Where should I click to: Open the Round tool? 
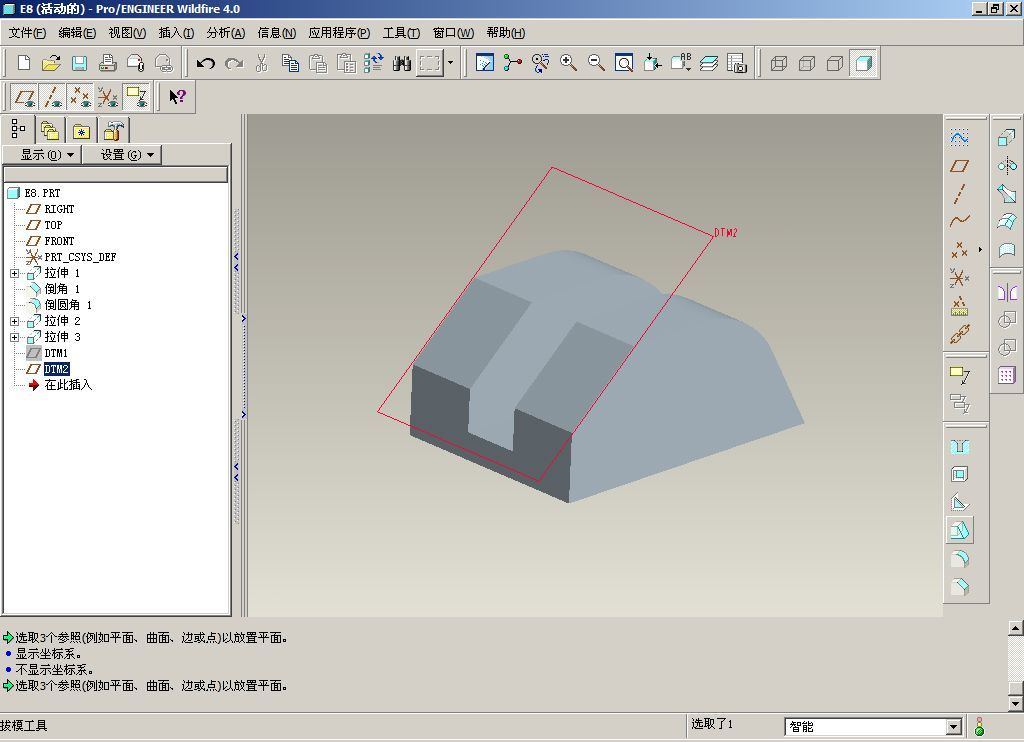[x=959, y=558]
